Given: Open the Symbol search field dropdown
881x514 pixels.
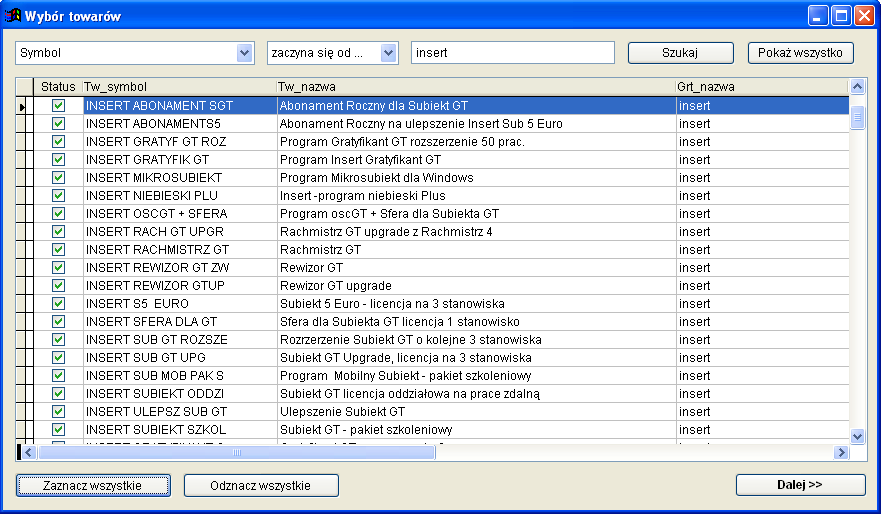Looking at the screenshot, I should (244, 53).
